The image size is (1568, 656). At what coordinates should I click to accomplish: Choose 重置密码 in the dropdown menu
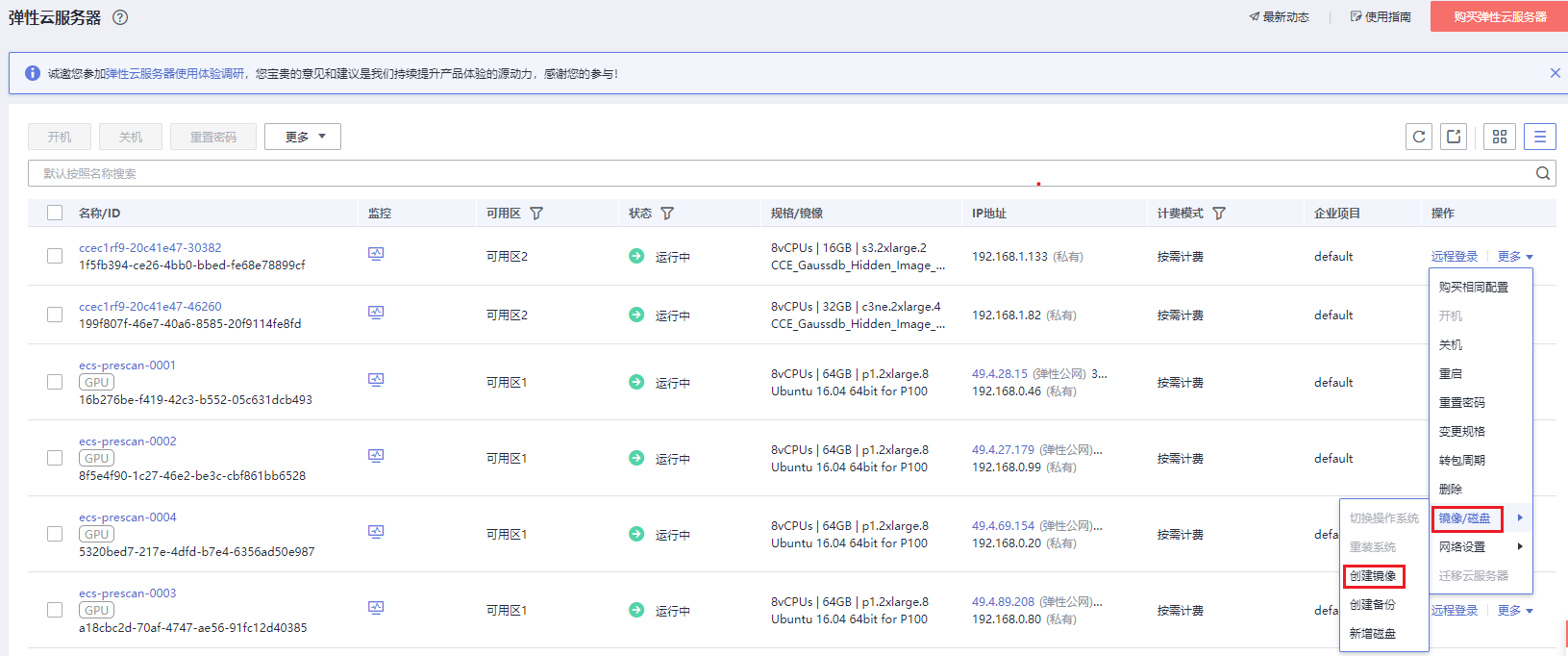1462,403
